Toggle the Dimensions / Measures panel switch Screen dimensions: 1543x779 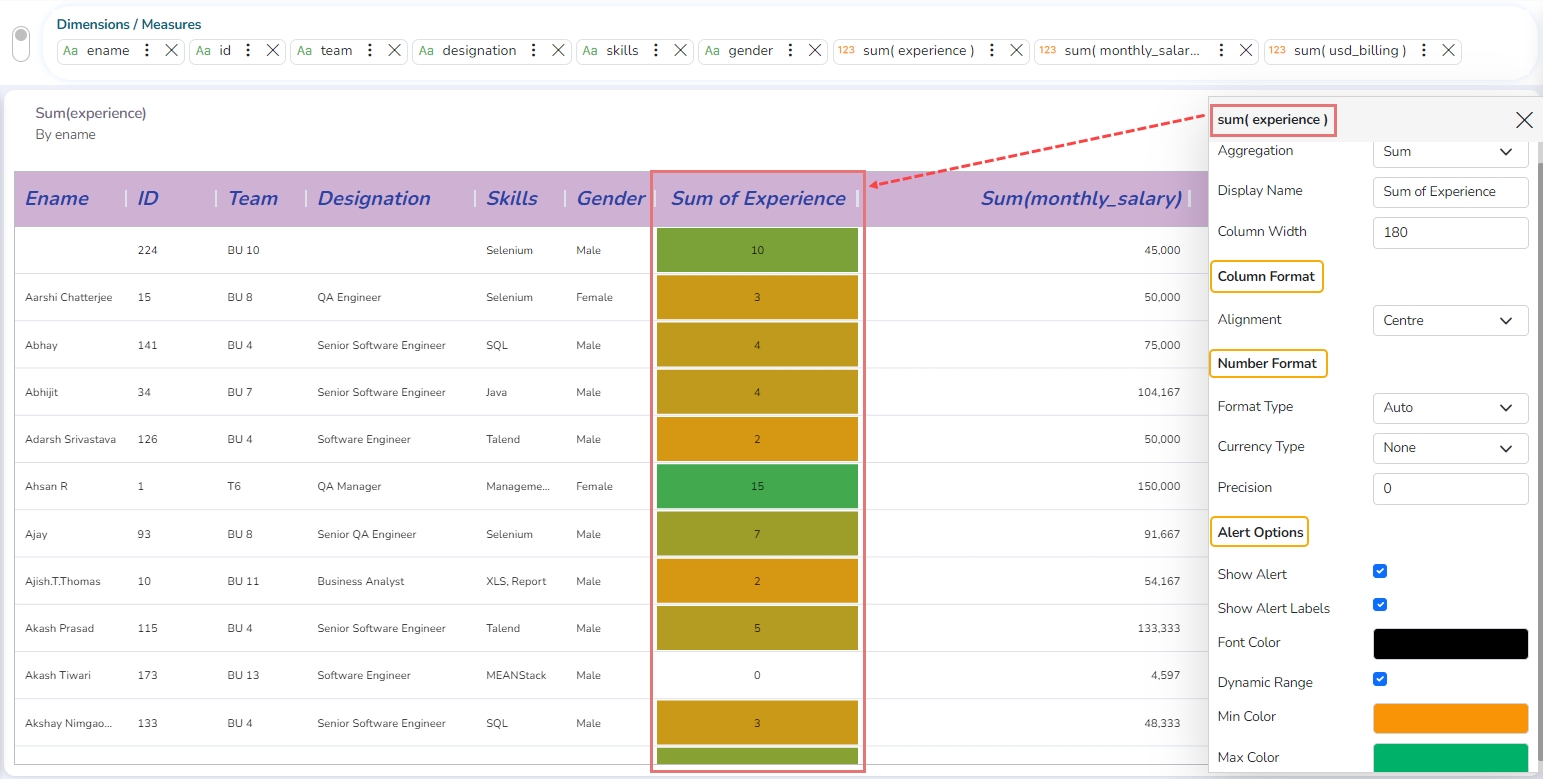(20, 43)
